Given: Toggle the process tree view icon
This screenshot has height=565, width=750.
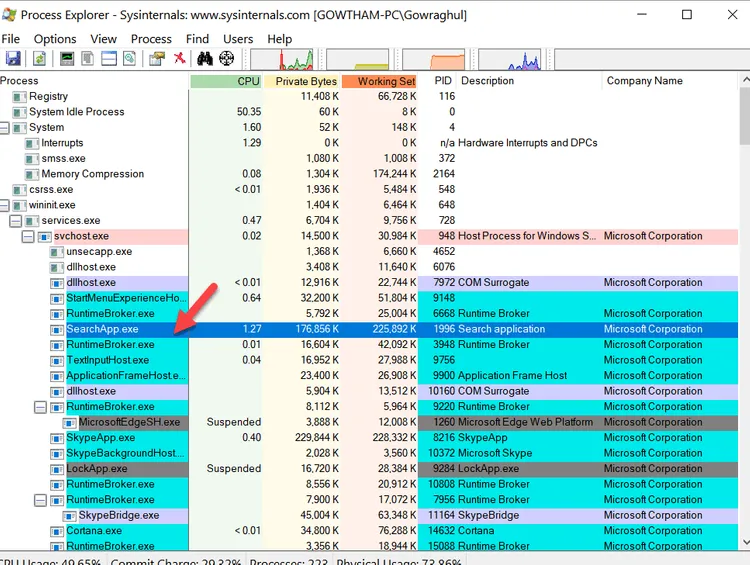Looking at the screenshot, I should point(88,58).
